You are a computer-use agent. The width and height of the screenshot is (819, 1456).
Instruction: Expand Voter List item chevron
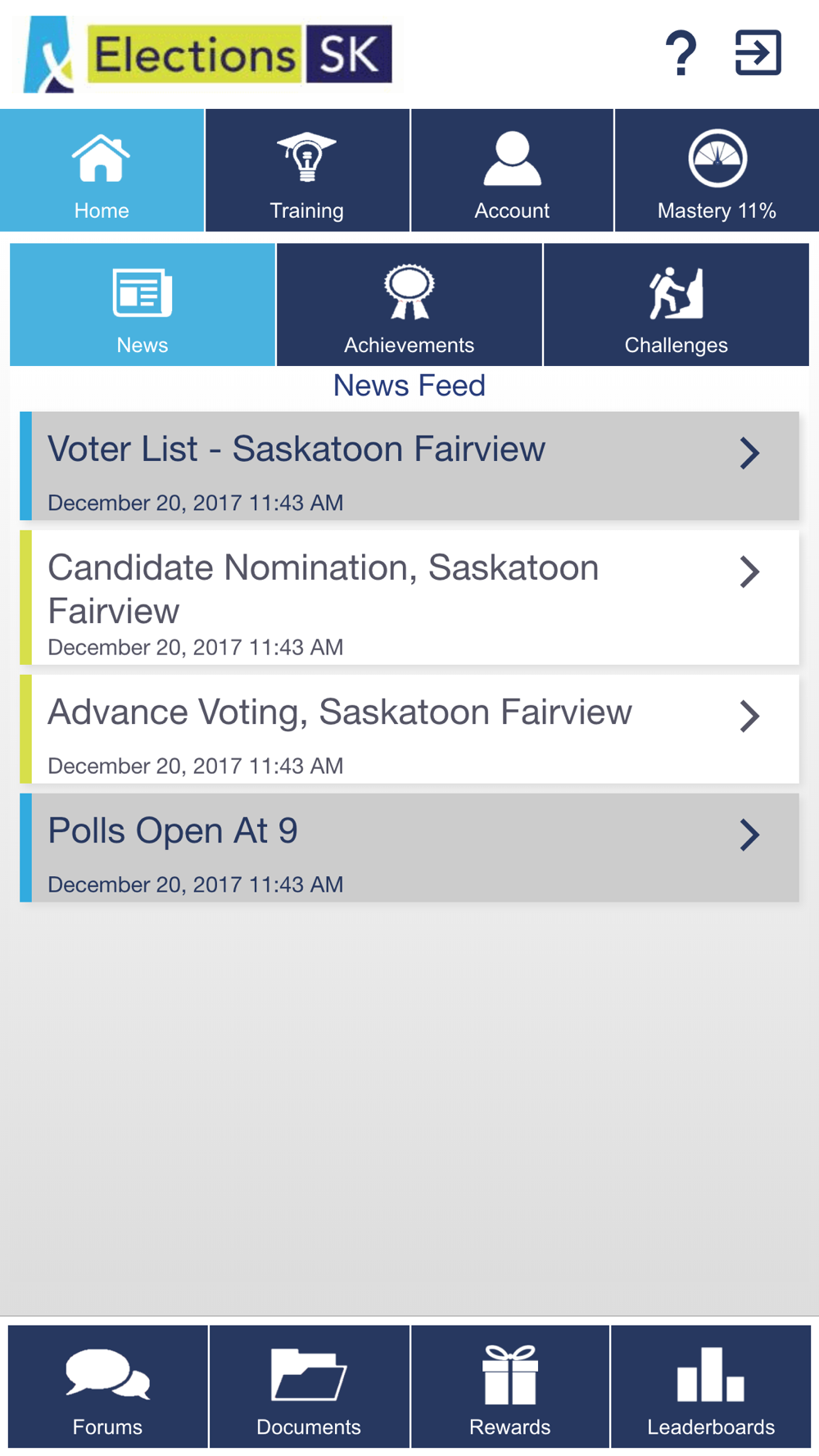749,453
